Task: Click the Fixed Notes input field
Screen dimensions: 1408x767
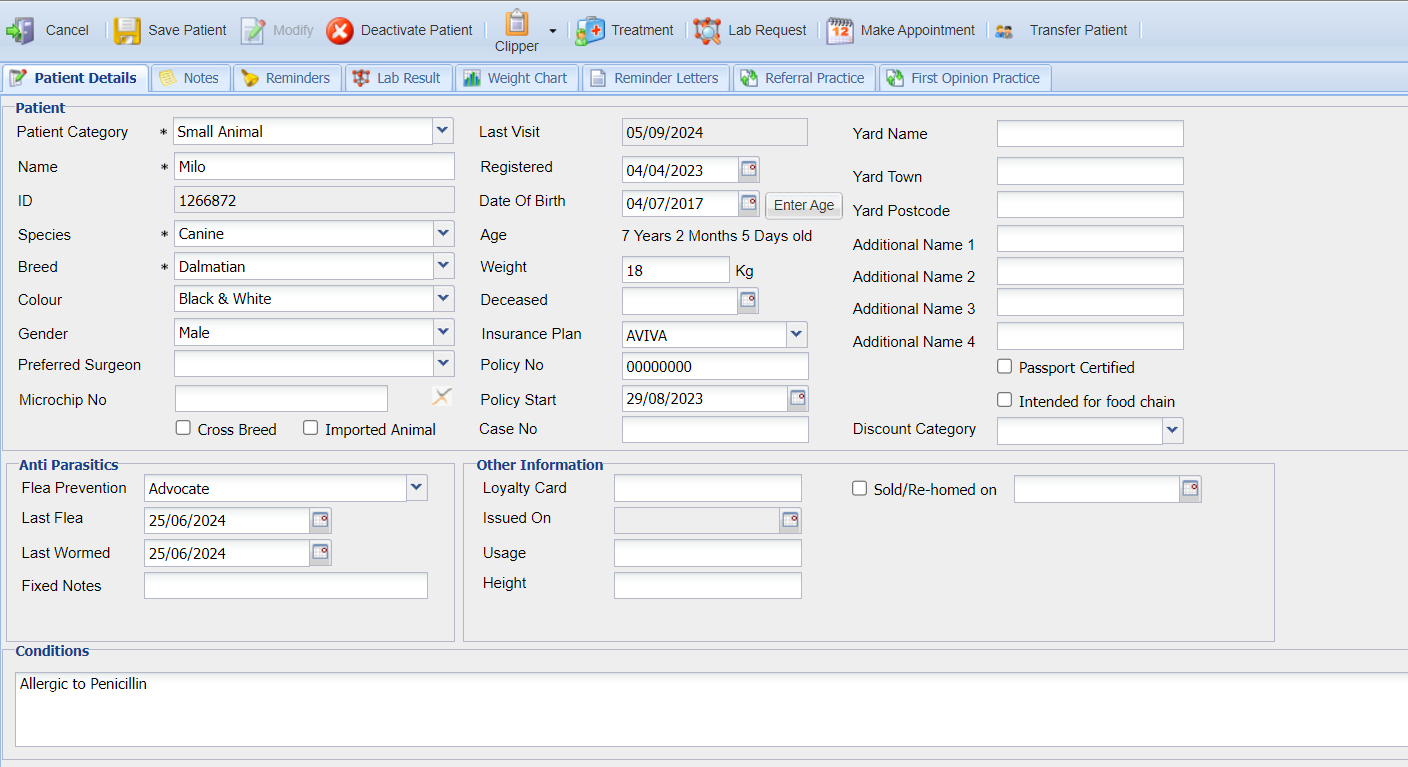Action: click(286, 586)
